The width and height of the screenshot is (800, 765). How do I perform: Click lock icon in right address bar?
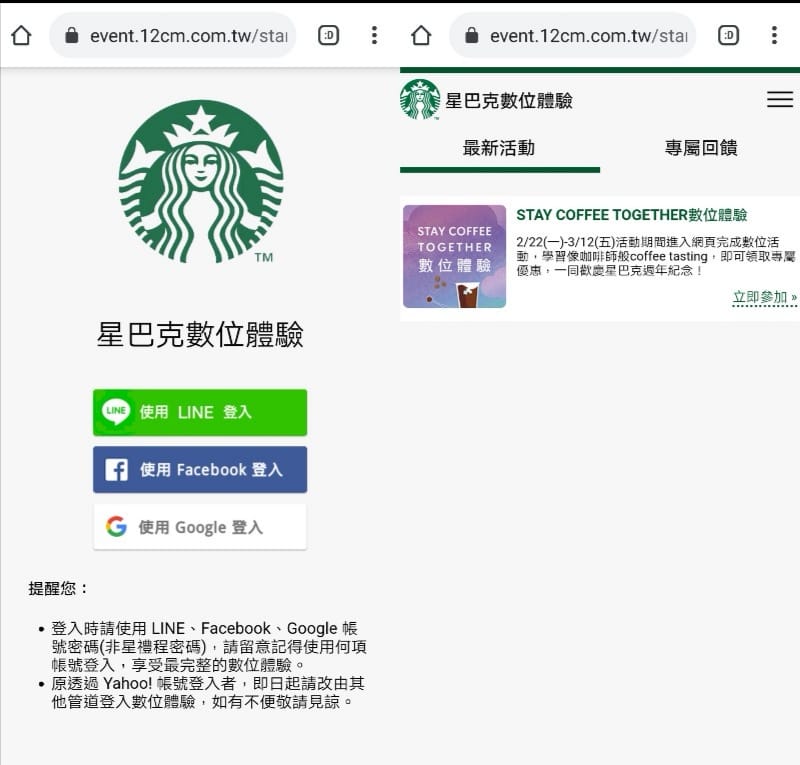point(472,36)
